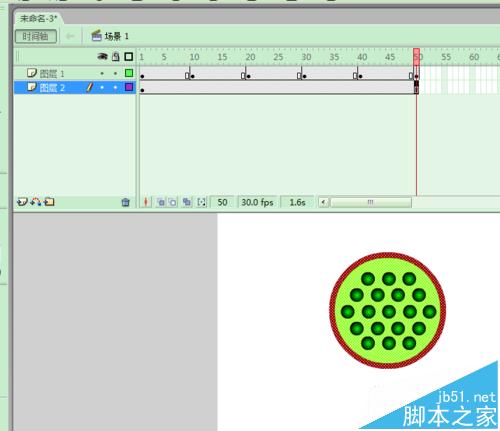Viewport: 500px width, 431px height.
Task: Toggle the Edit Multiple Frames icon
Action: tap(187, 202)
